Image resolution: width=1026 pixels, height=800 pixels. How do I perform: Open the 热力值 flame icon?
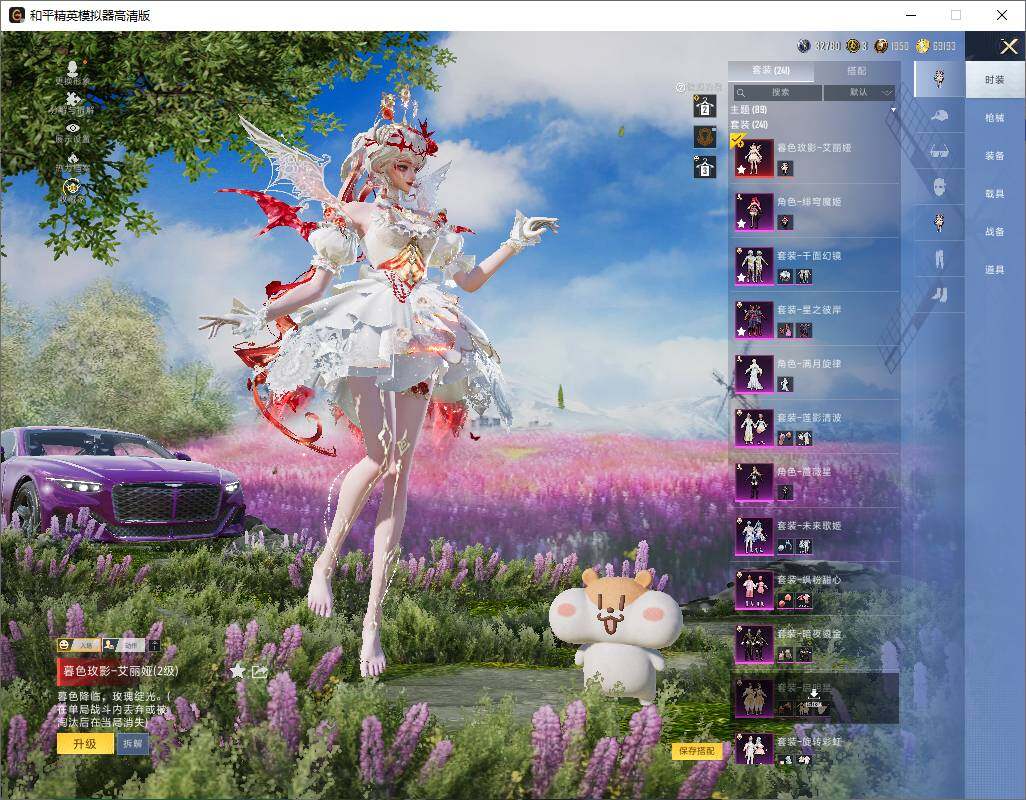tap(73, 158)
